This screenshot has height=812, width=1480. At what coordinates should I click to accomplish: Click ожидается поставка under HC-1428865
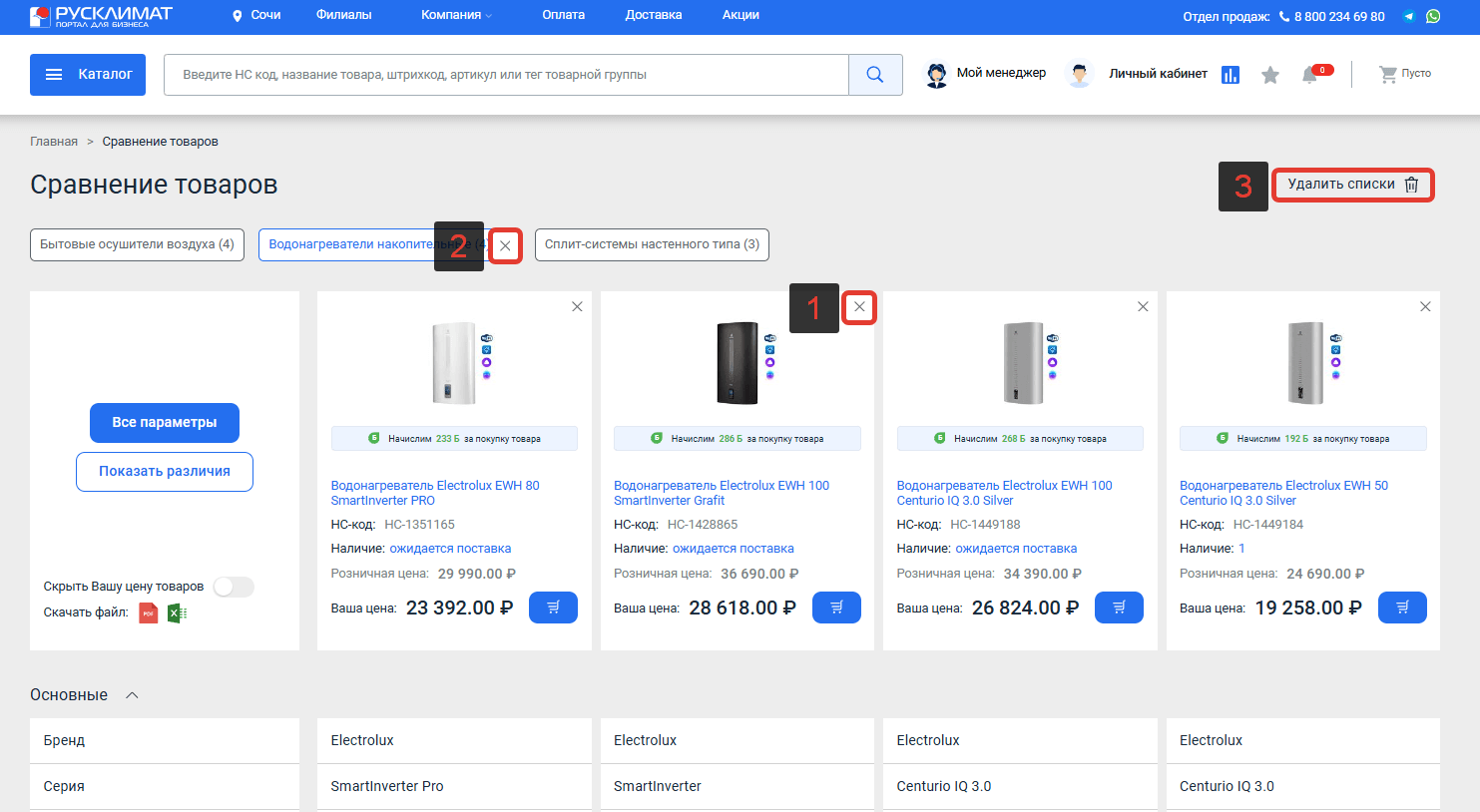point(734,549)
